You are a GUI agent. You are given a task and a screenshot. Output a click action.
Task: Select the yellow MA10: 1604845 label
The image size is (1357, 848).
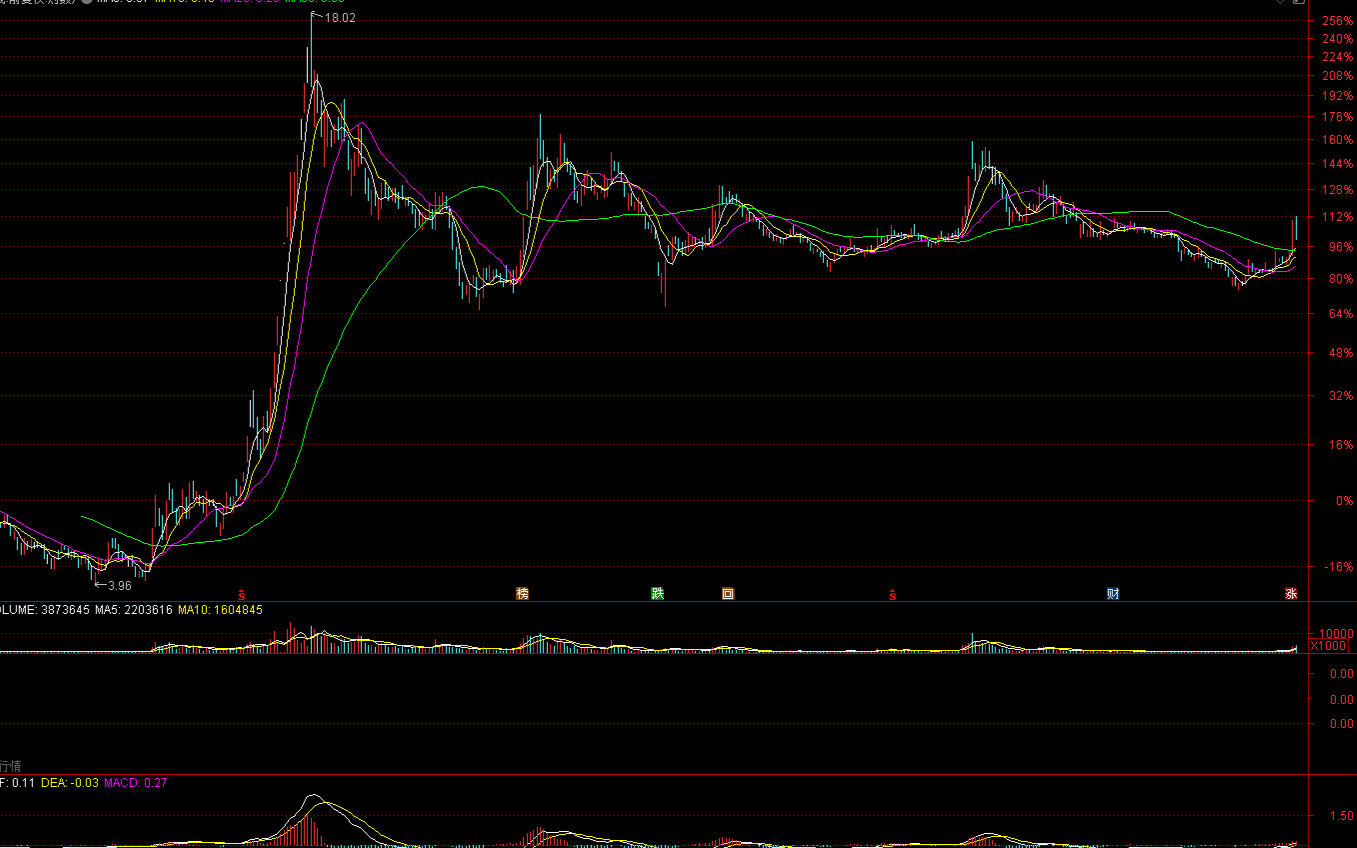click(221, 609)
